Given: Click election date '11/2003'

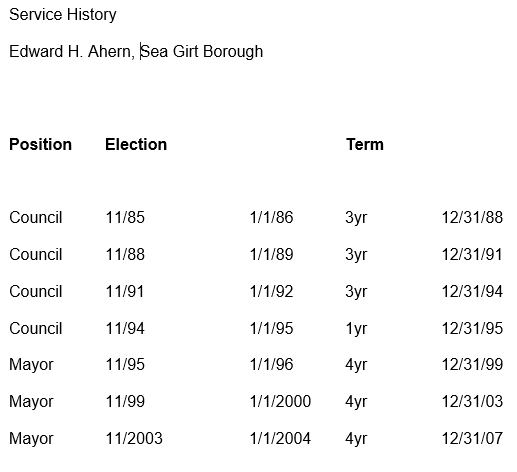Looking at the screenshot, I should [134, 439].
